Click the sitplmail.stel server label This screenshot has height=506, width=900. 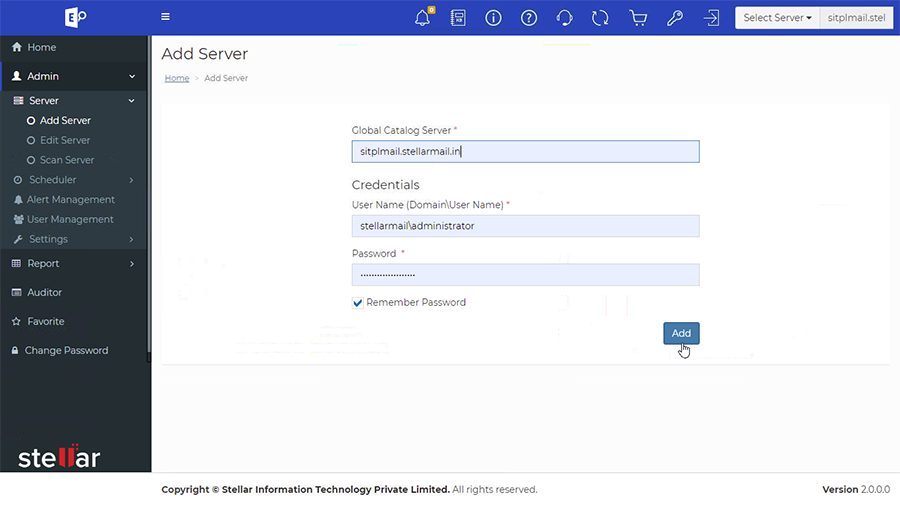[856, 18]
